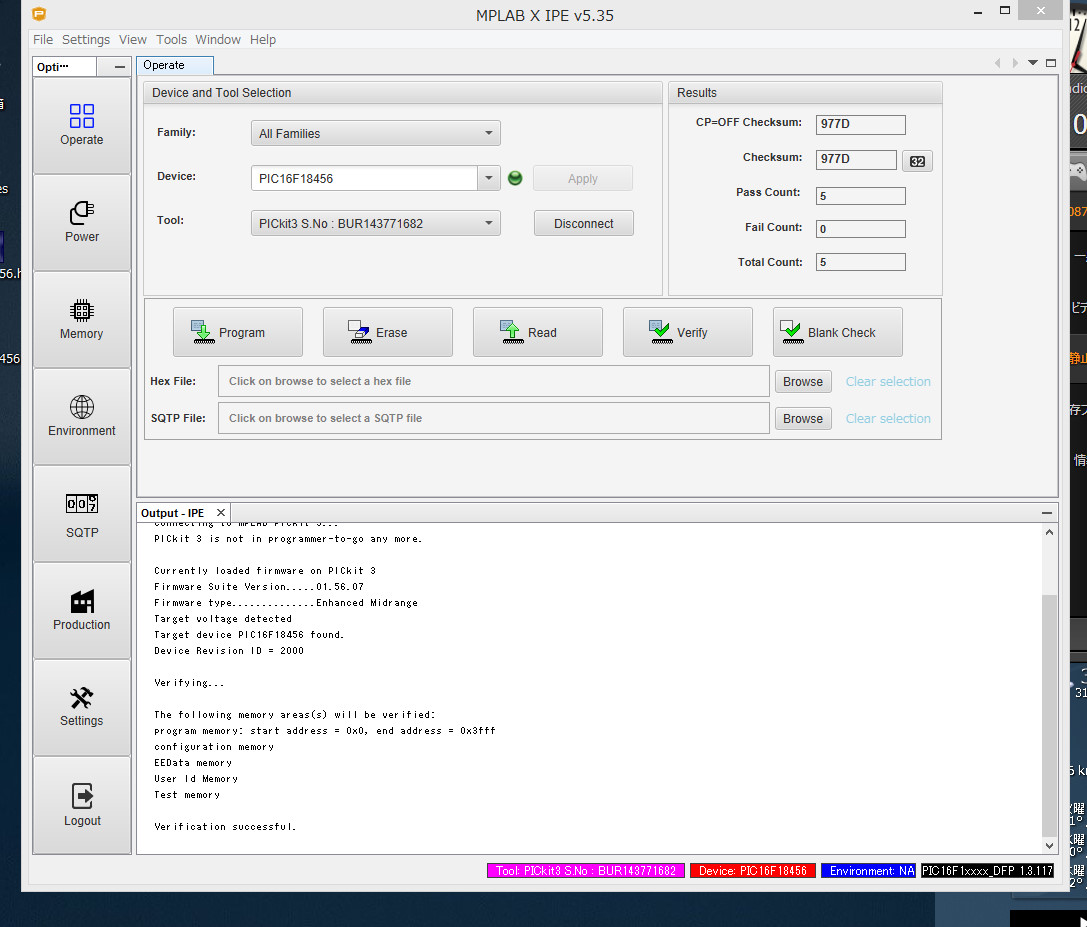The image size is (1087, 927).
Task: Click the Logout sidebar button
Action: tap(82, 805)
